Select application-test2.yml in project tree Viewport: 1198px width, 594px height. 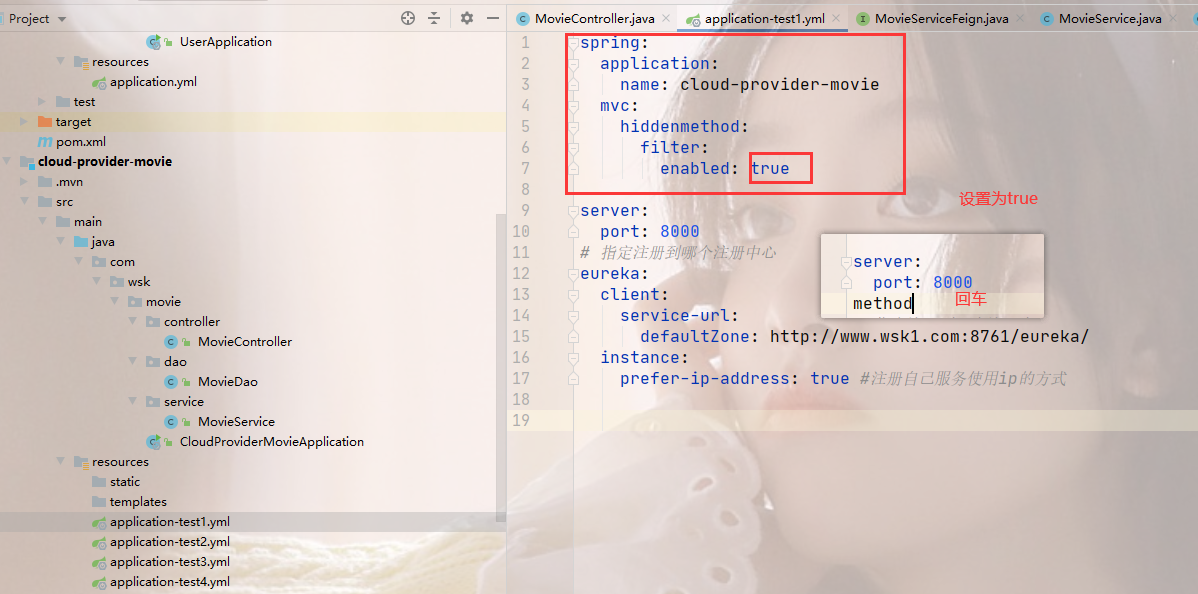[x=170, y=542]
